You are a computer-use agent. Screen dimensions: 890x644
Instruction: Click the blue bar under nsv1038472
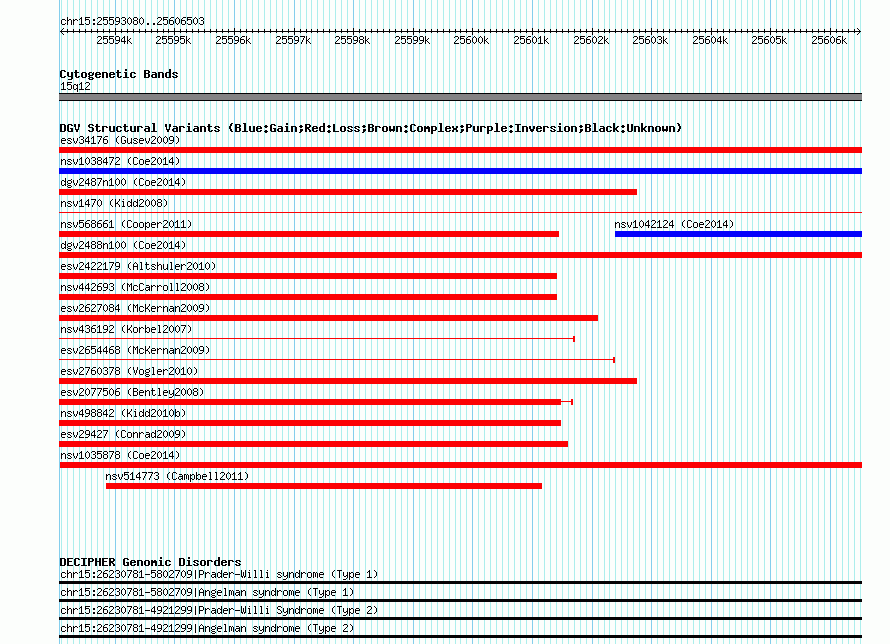pyautogui.click(x=460, y=171)
